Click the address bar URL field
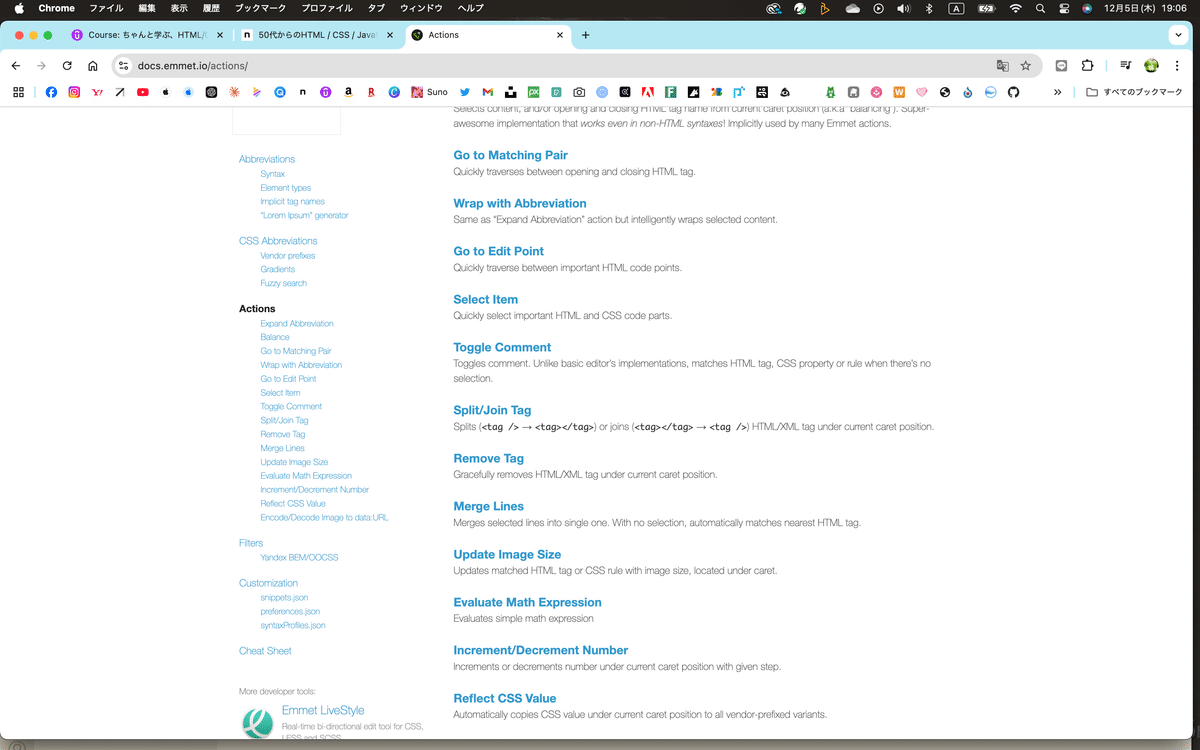The image size is (1200, 750). (x=560, y=66)
